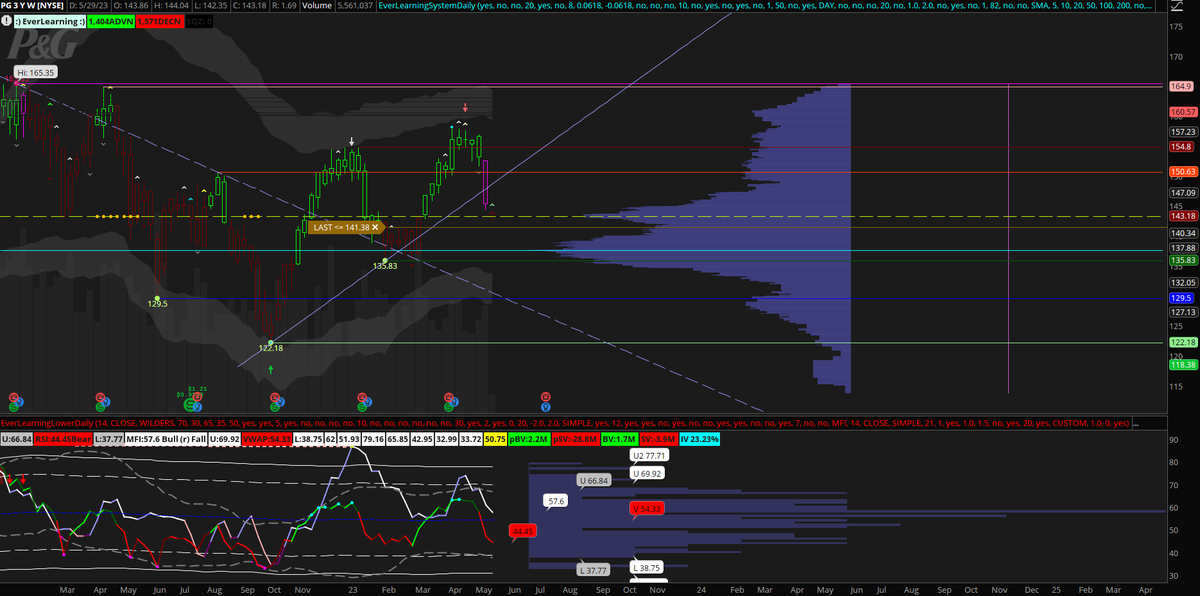Click the U:66.84 label in lower study

16,439
